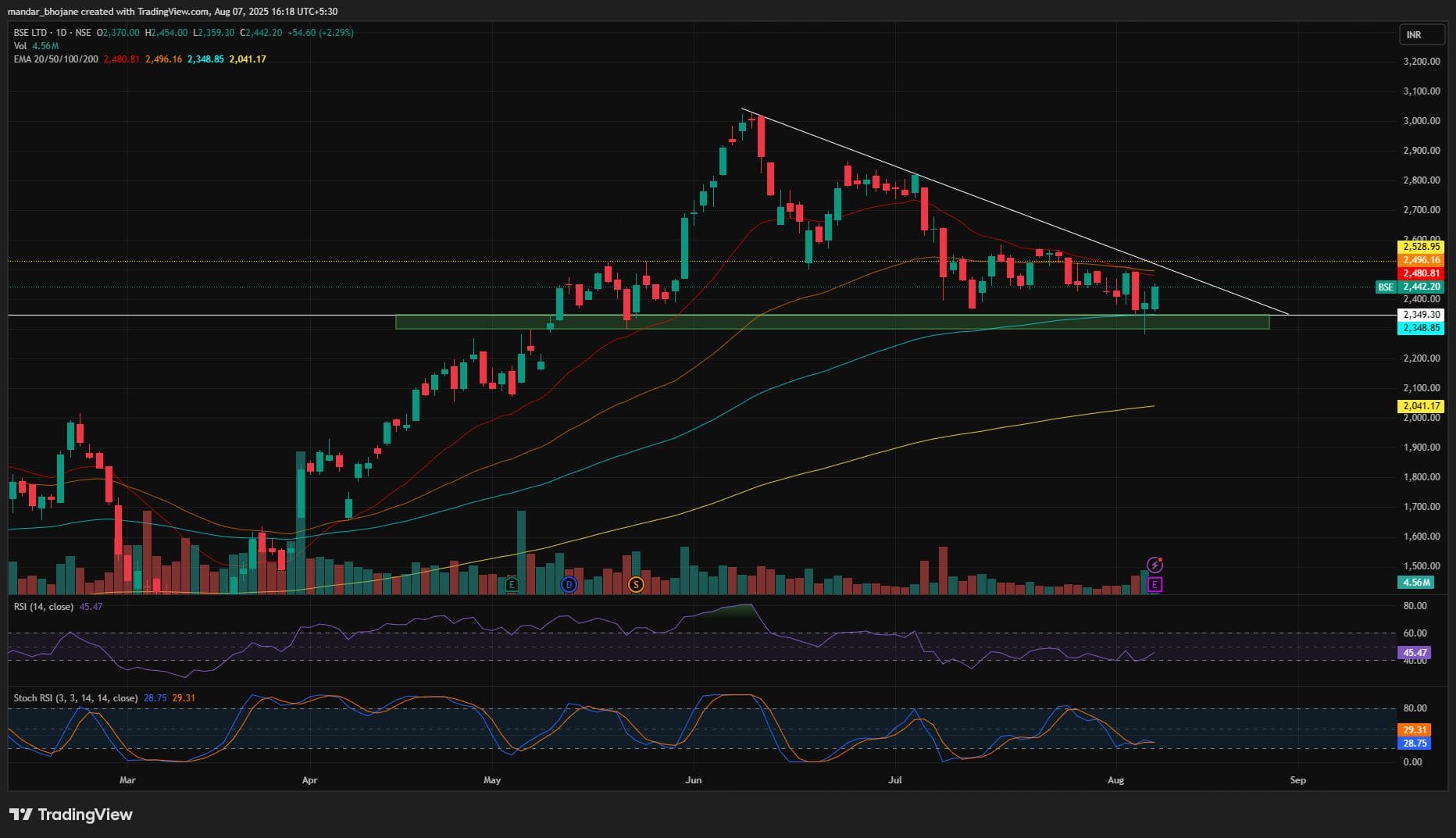Select the RSI (14, close) indicator label
The image size is (1456, 838).
(x=44, y=607)
